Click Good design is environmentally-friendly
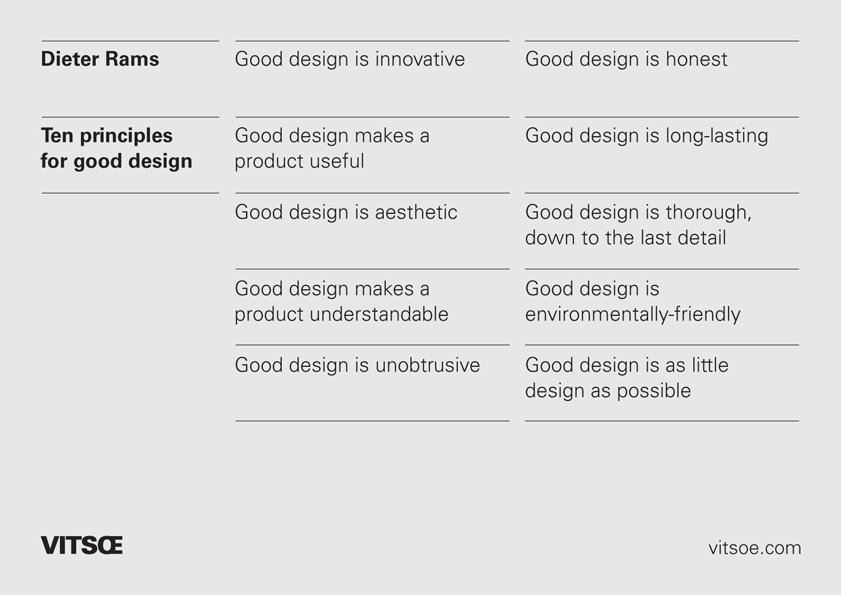This screenshot has width=841, height=595. (632, 301)
